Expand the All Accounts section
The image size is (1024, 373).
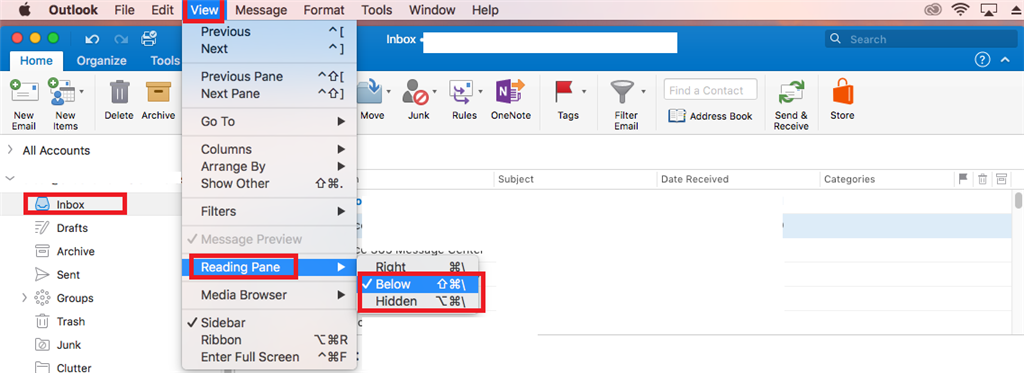pyautogui.click(x=10, y=150)
